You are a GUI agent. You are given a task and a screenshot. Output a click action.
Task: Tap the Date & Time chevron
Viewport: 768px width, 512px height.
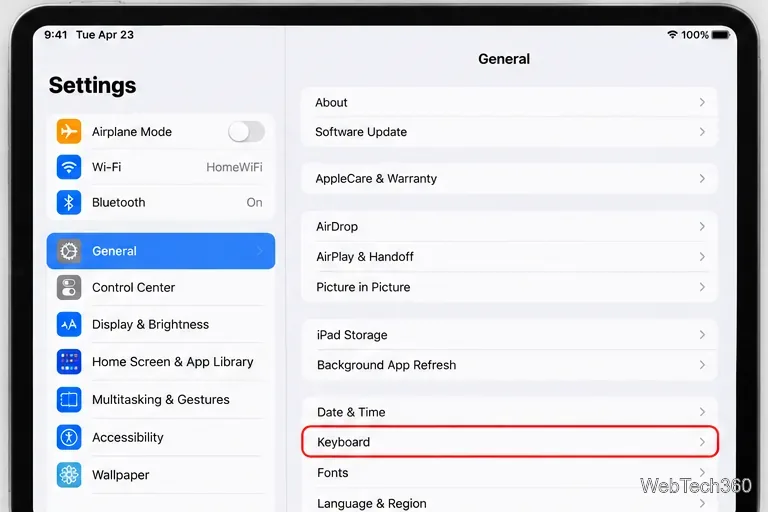702,412
